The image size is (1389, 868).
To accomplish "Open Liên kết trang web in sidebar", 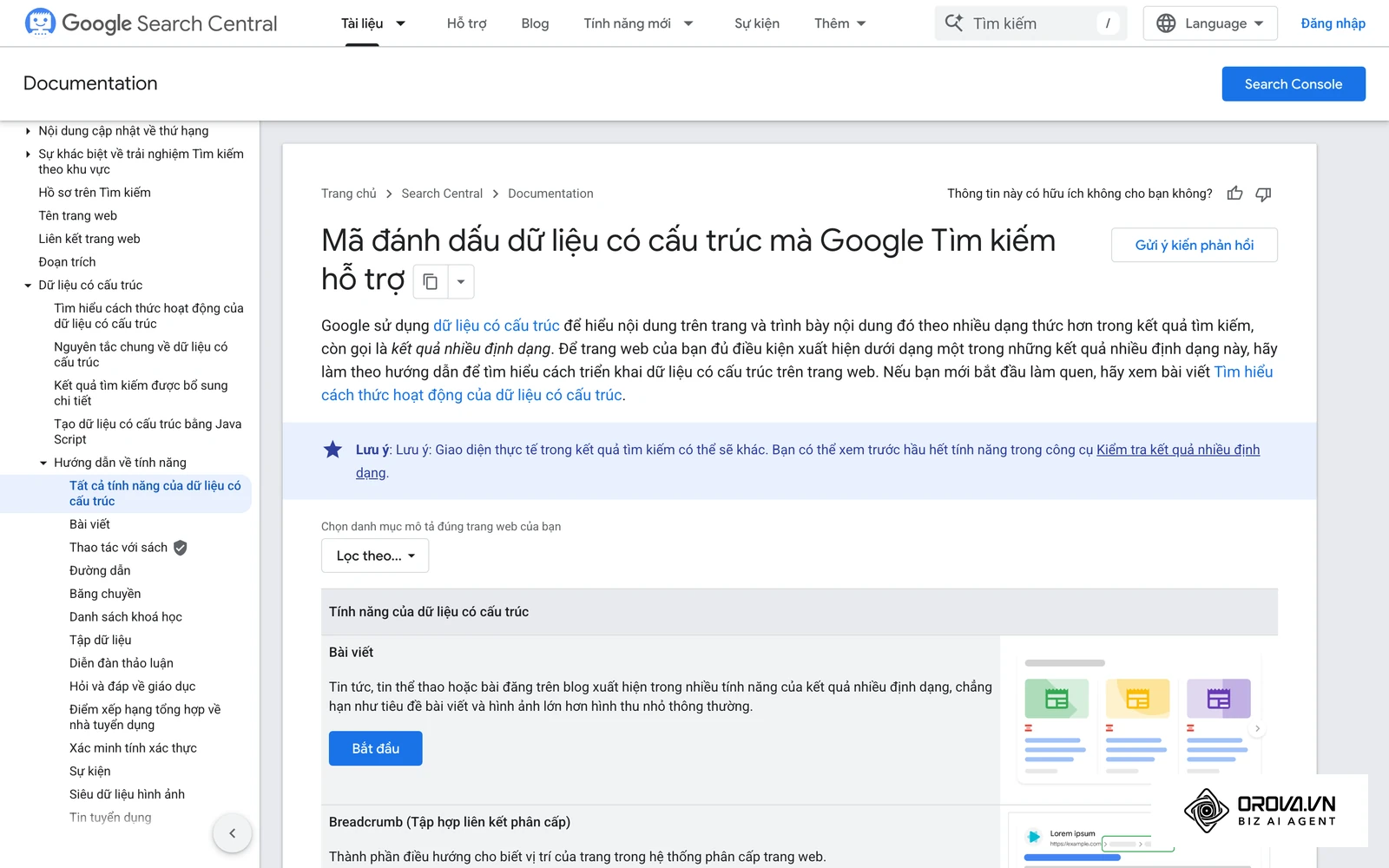I will 89,239.
